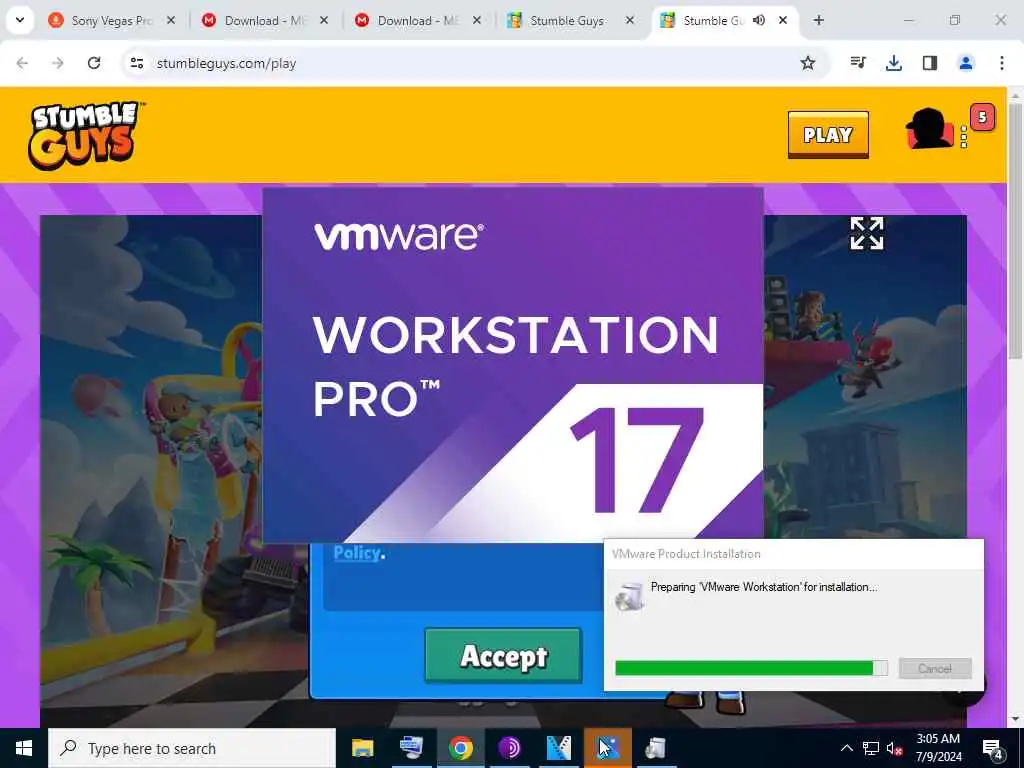The height and width of the screenshot is (768, 1024).
Task: Open File Explorer from the taskbar
Action: point(362,748)
